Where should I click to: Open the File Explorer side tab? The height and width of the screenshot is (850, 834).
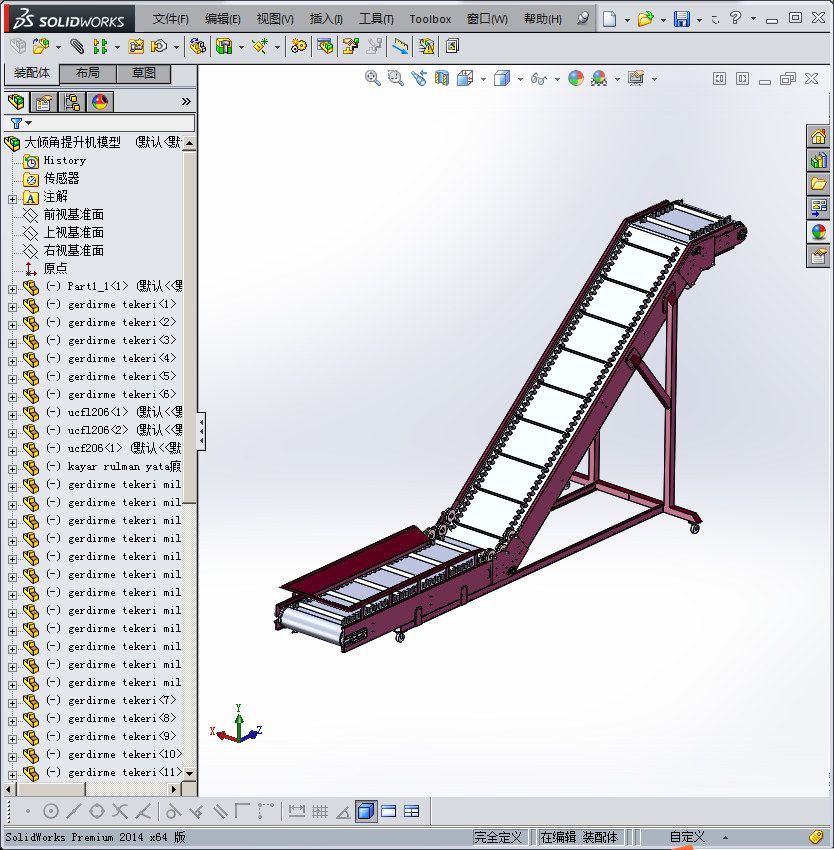(818, 184)
